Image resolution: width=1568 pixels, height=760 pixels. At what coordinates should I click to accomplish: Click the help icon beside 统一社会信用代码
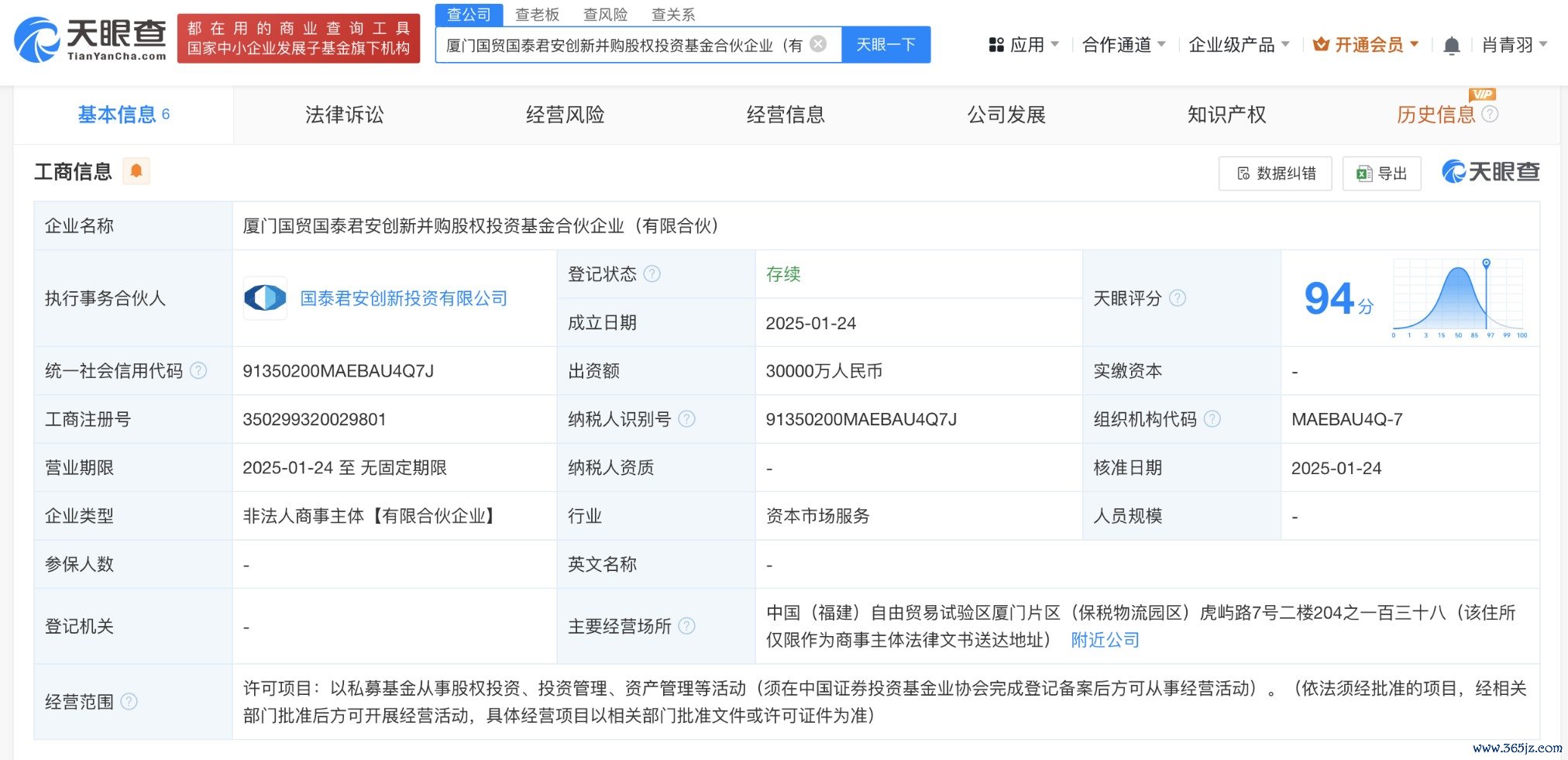click(198, 370)
